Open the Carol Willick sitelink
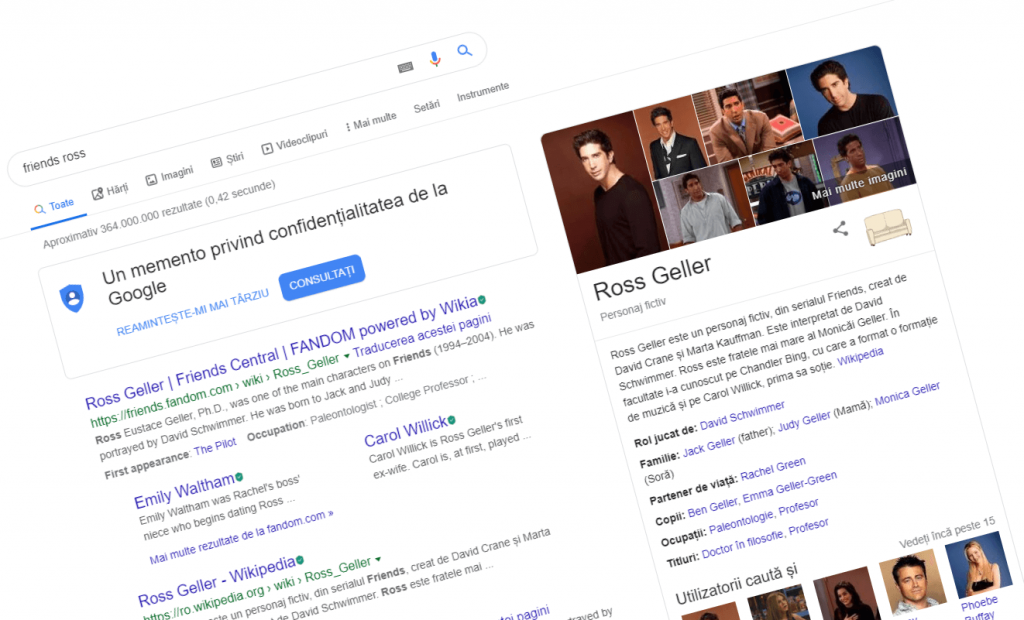This screenshot has height=620, width=1024. (405, 430)
